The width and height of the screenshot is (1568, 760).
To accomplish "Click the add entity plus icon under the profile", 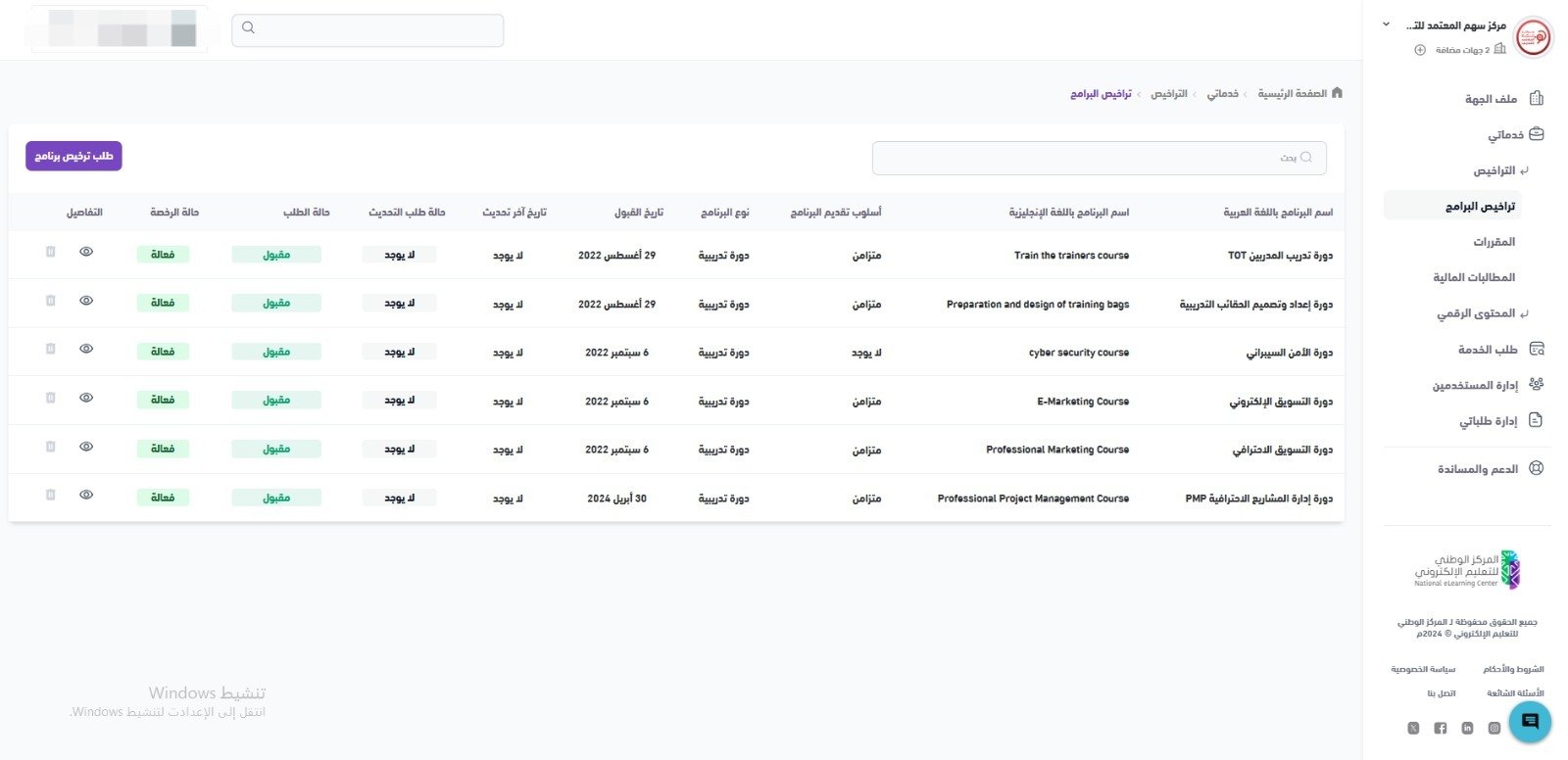I will (x=1420, y=50).
